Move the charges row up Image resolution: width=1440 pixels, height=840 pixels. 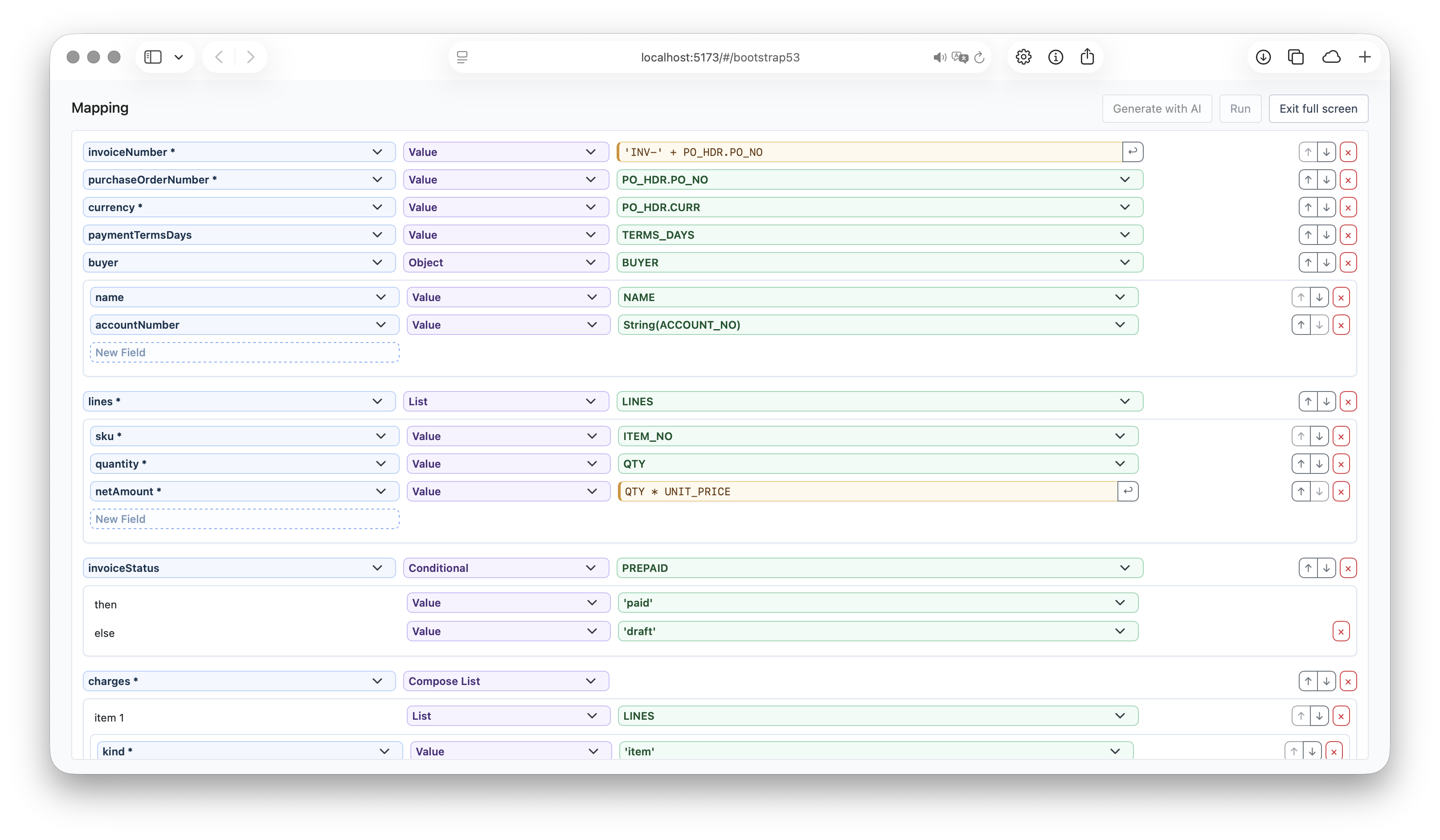click(x=1308, y=681)
